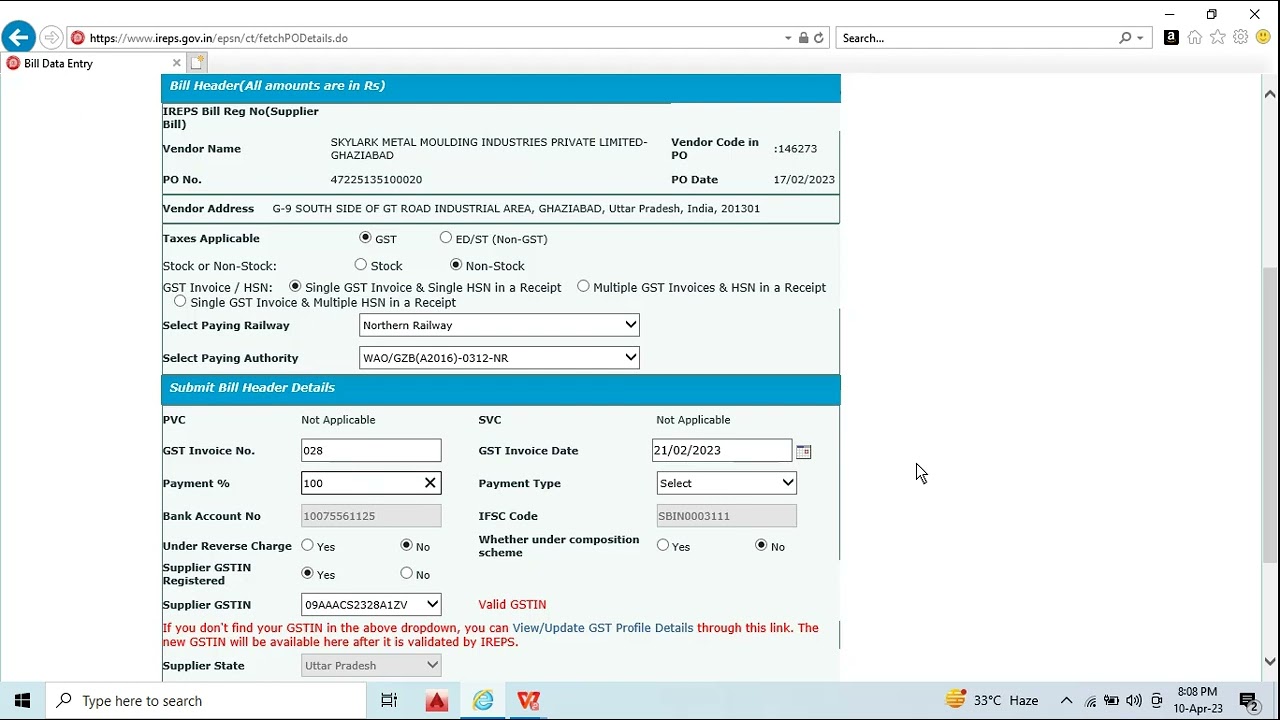Viewport: 1280px width, 720px height.
Task: Select Single GST Invoice & Multiple HSN option
Action: pyautogui.click(x=180, y=301)
